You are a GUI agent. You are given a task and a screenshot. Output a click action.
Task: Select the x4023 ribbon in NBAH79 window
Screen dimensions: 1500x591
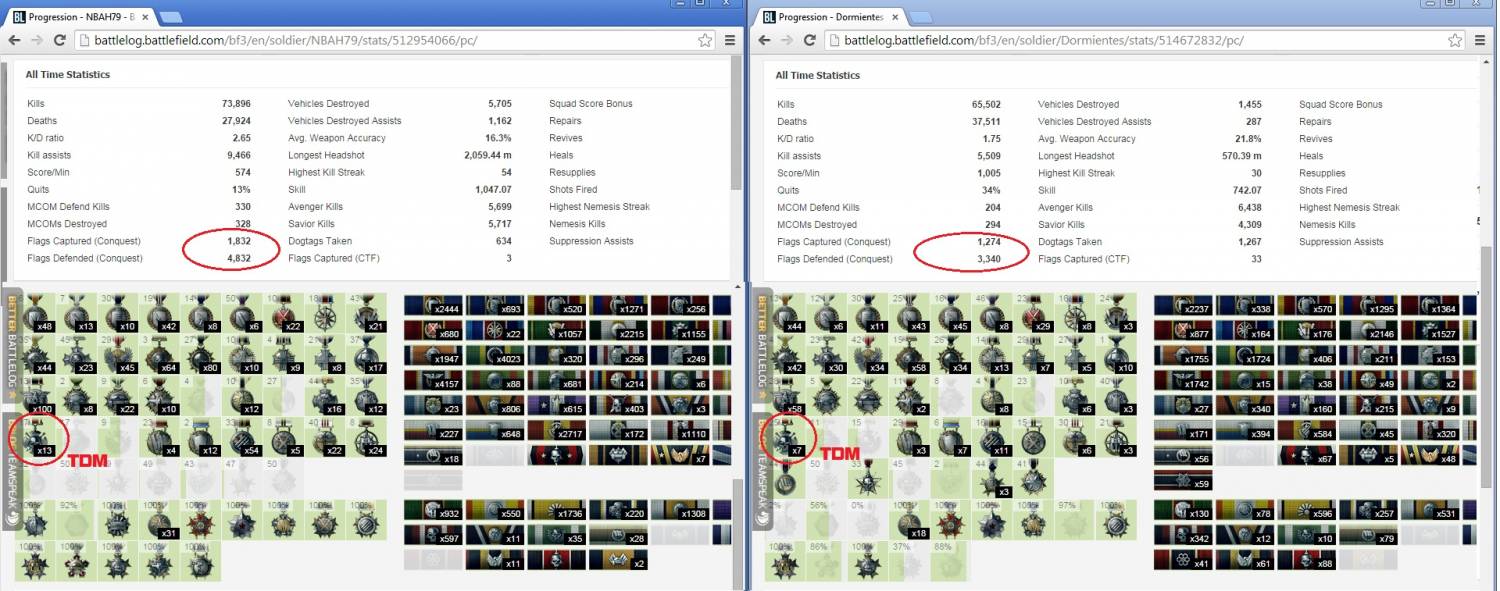[x=494, y=355]
